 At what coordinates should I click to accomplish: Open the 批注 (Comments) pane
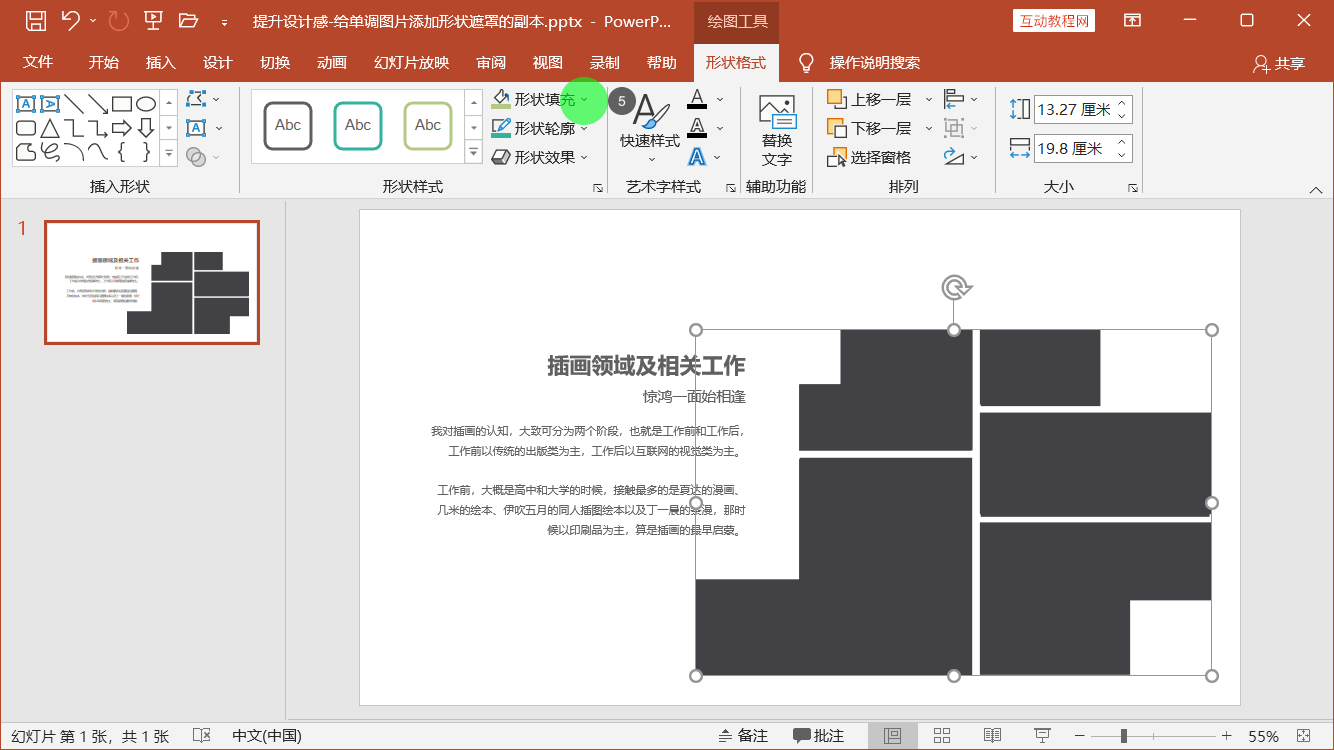820,734
